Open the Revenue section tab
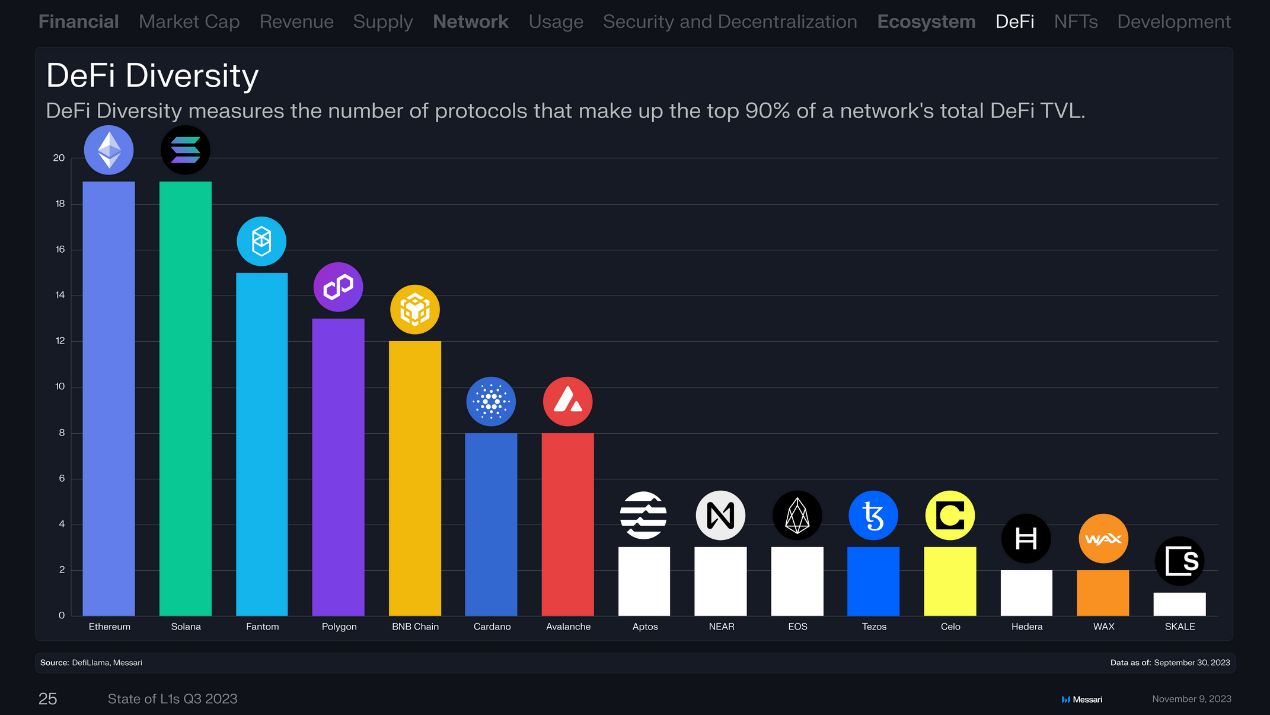The height and width of the screenshot is (715, 1270). 296,21
